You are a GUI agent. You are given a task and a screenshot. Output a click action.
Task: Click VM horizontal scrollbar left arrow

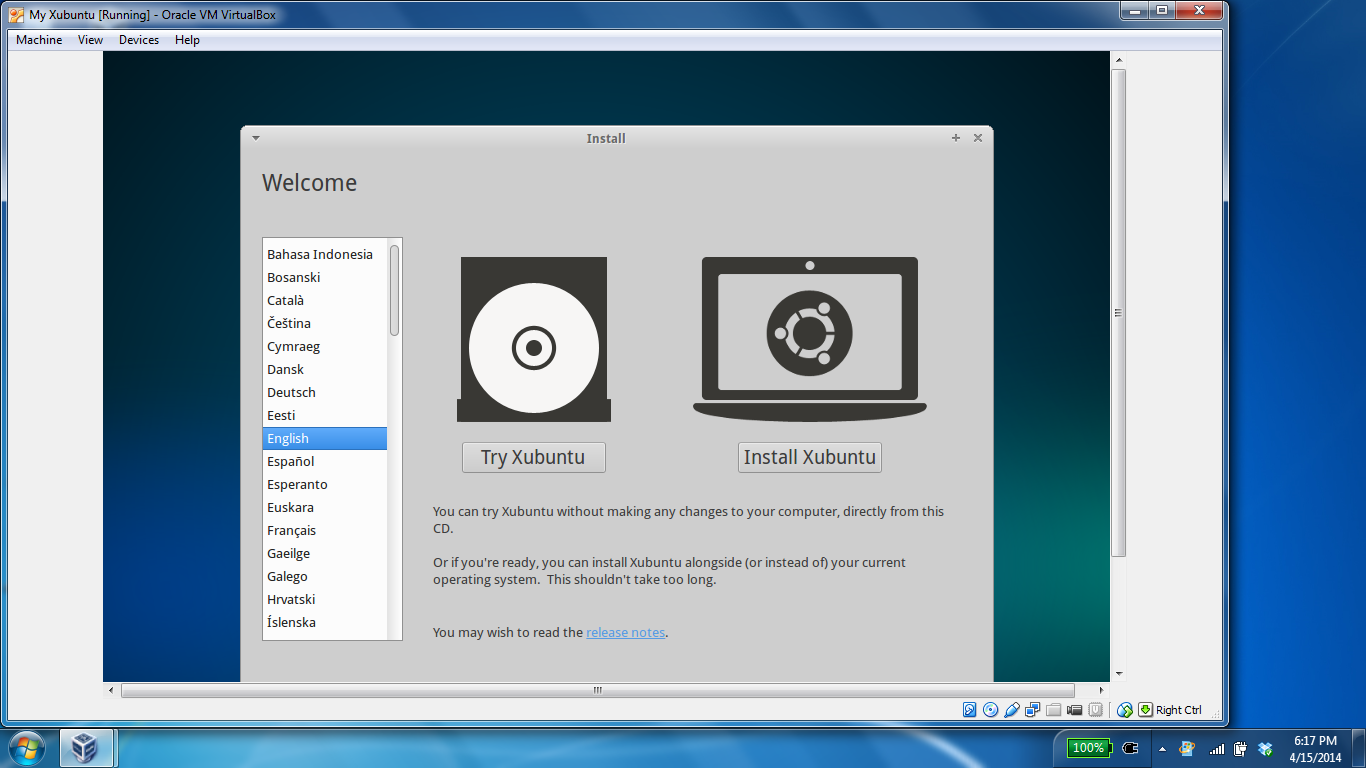(111, 690)
